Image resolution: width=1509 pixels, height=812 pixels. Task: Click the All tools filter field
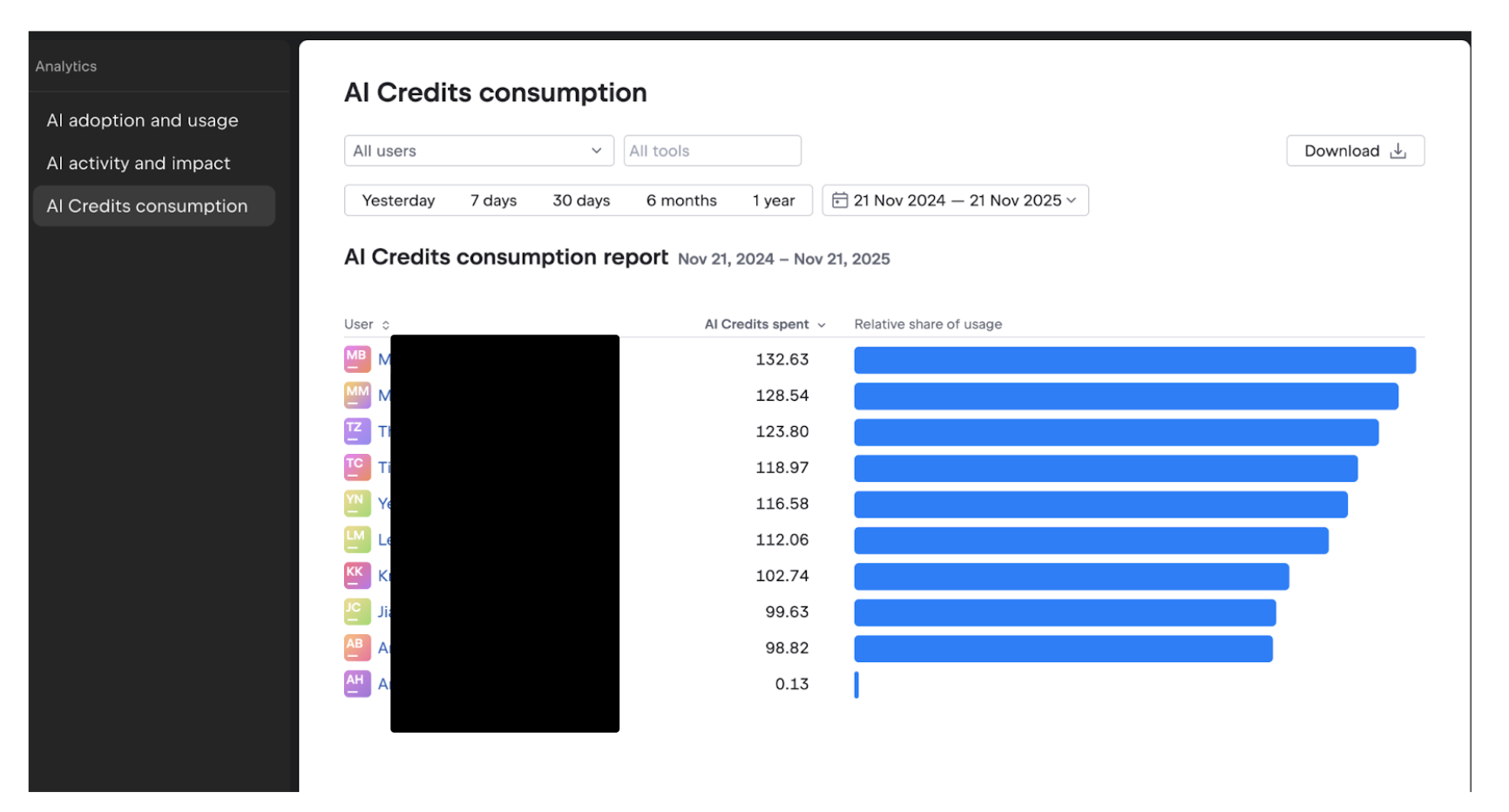712,151
